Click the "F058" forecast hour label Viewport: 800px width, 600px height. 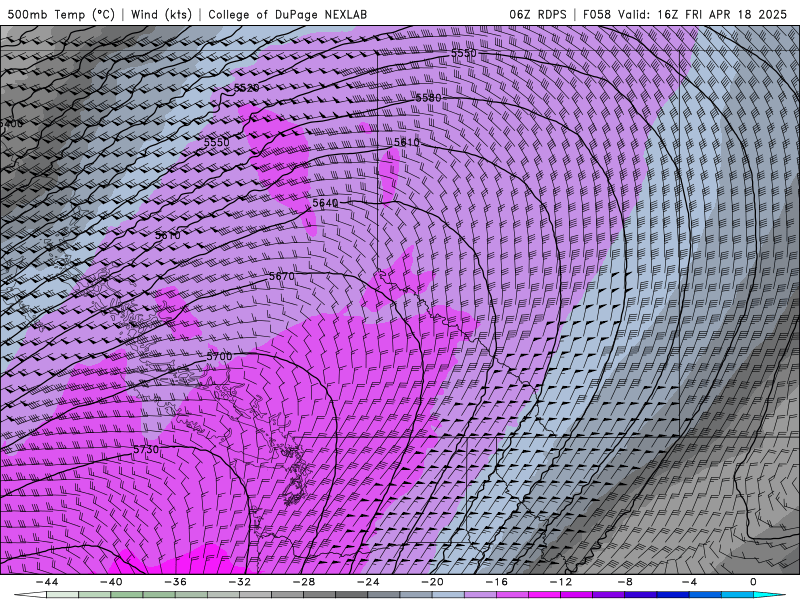pyautogui.click(x=597, y=14)
